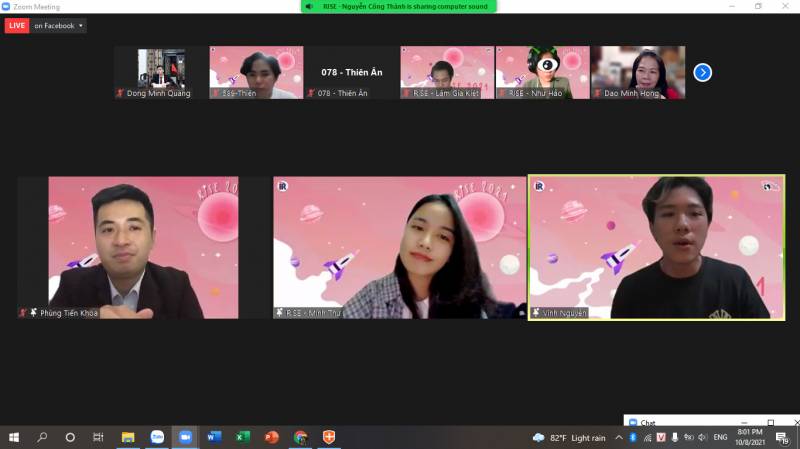
Task: Open Zalo from the taskbar
Action: click(157, 437)
